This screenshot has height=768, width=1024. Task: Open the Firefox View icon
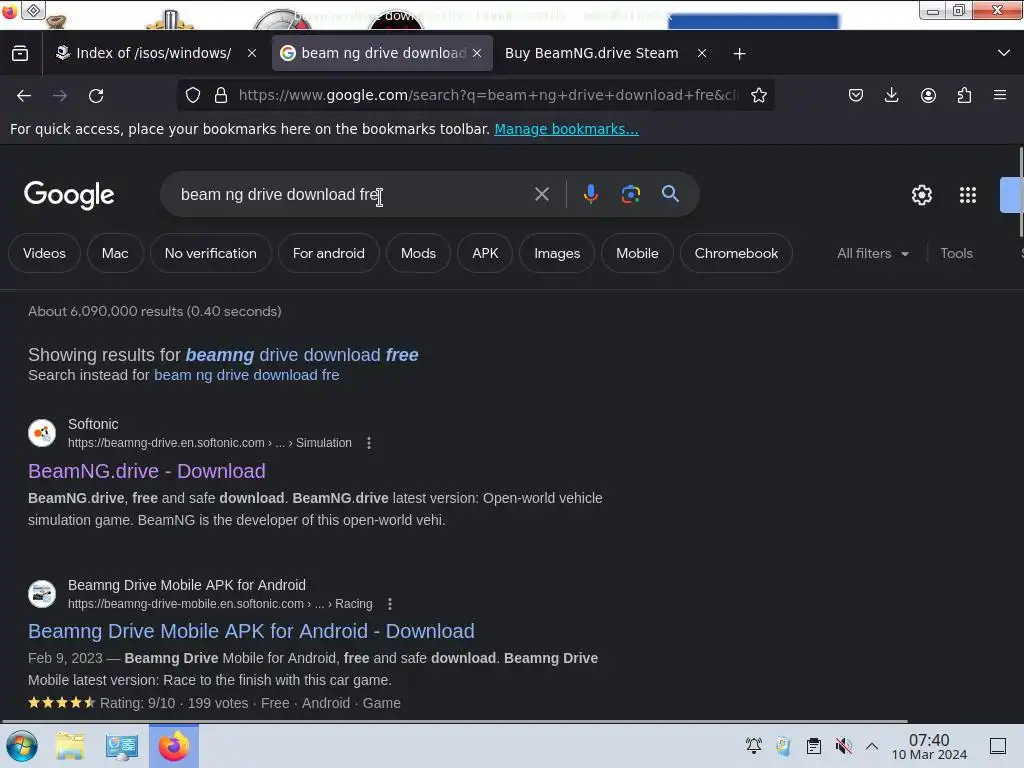pos(20,53)
